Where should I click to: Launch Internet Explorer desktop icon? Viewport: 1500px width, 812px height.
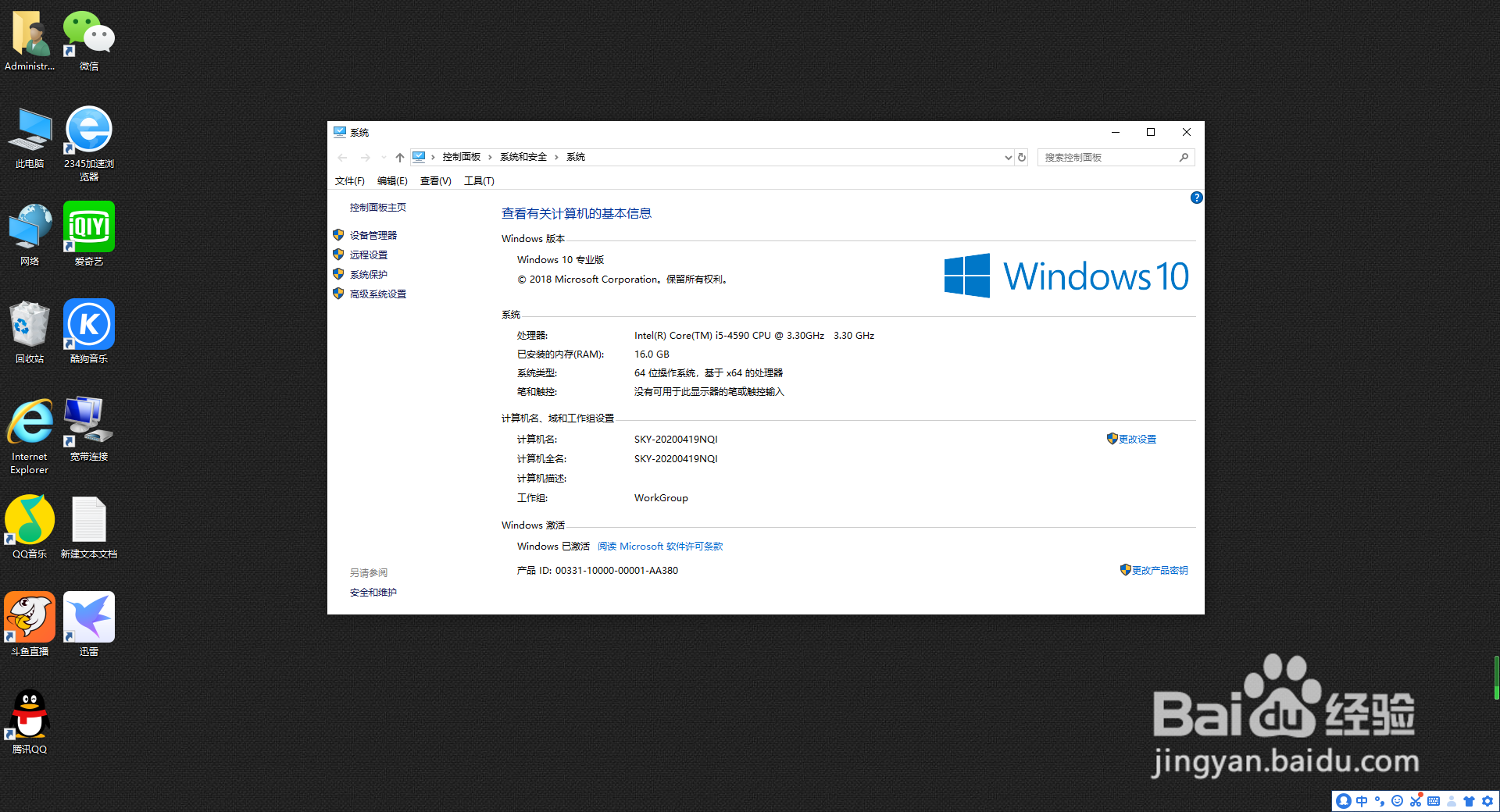pos(30,437)
